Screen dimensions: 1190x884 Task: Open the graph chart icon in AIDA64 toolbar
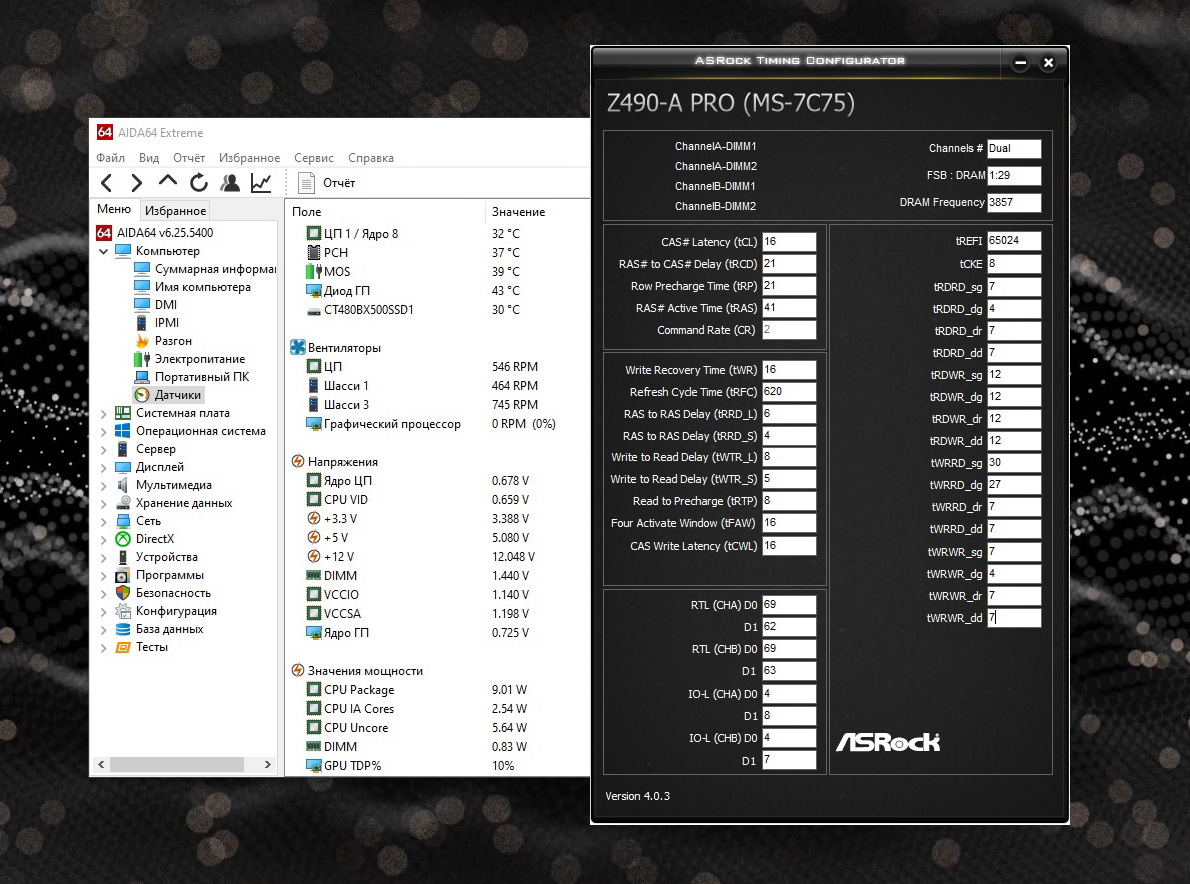click(x=261, y=183)
